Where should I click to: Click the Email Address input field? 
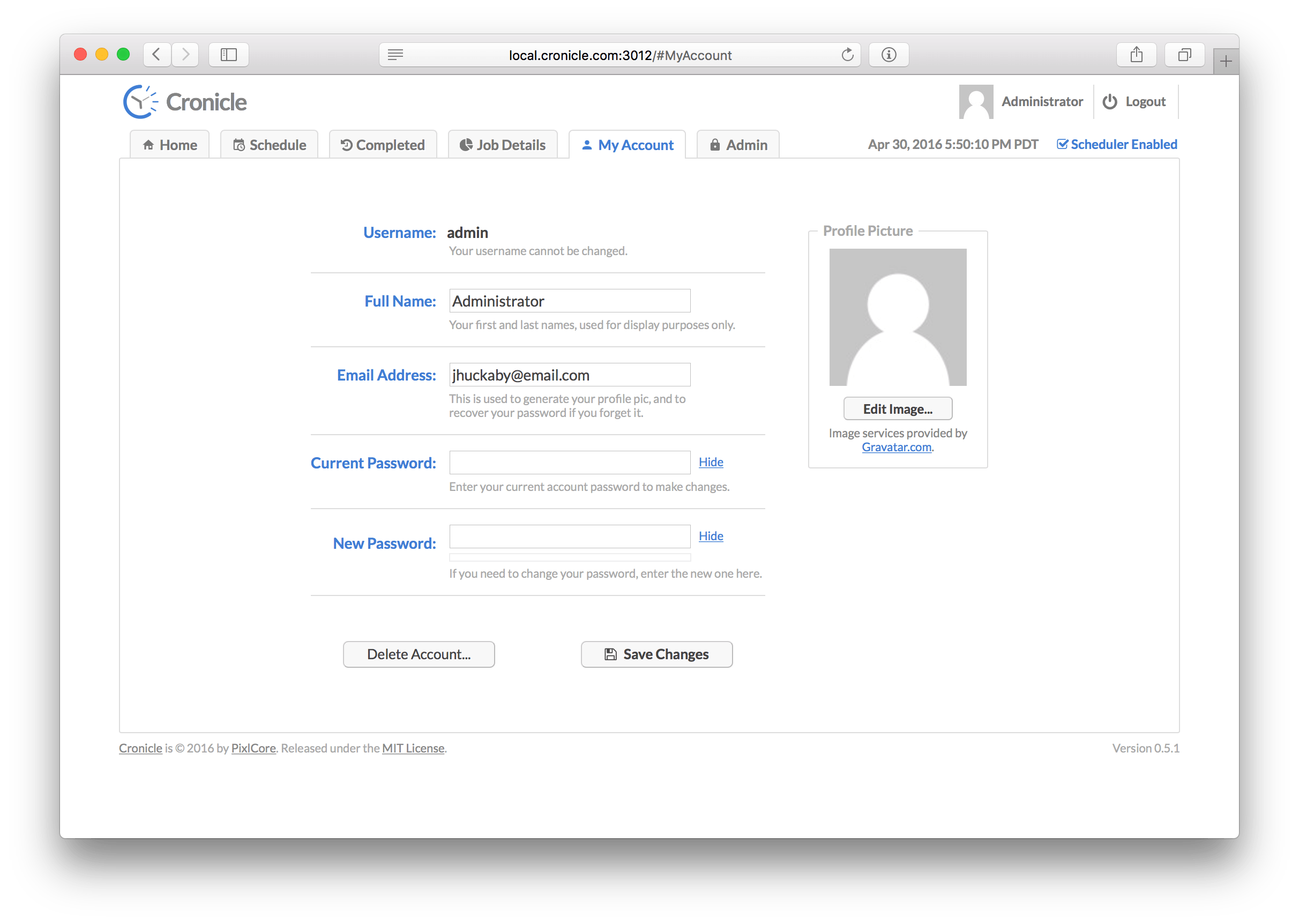[569, 375]
